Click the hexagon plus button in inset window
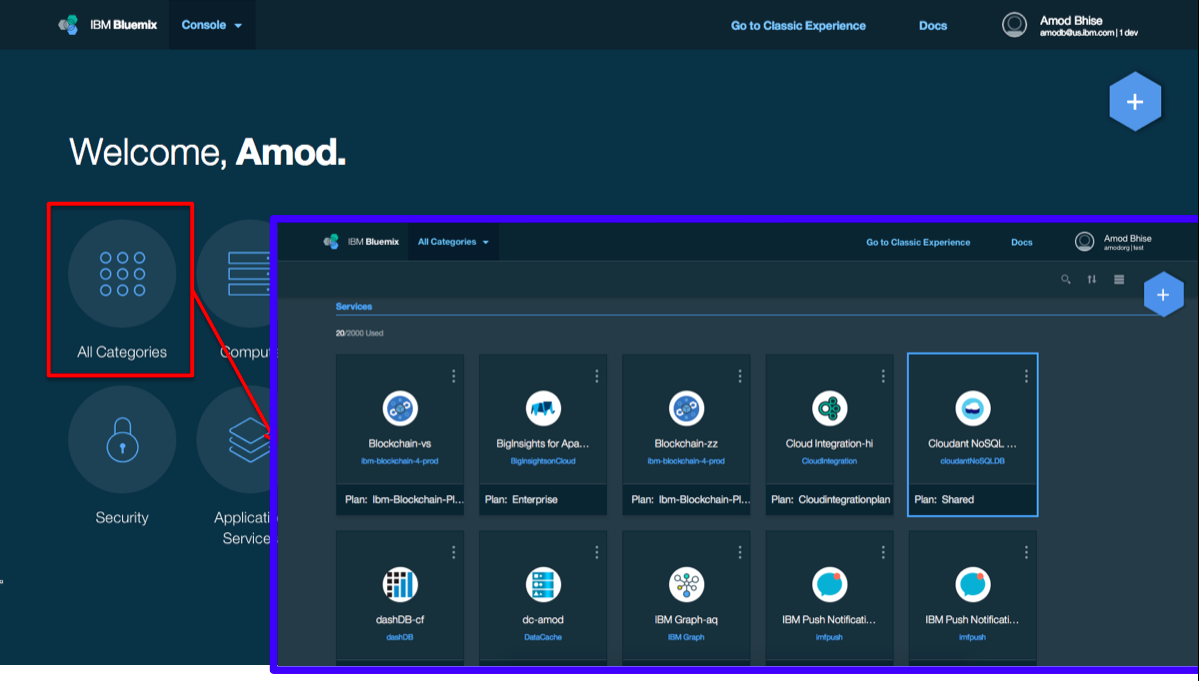The height and width of the screenshot is (681, 1199). 1163,294
